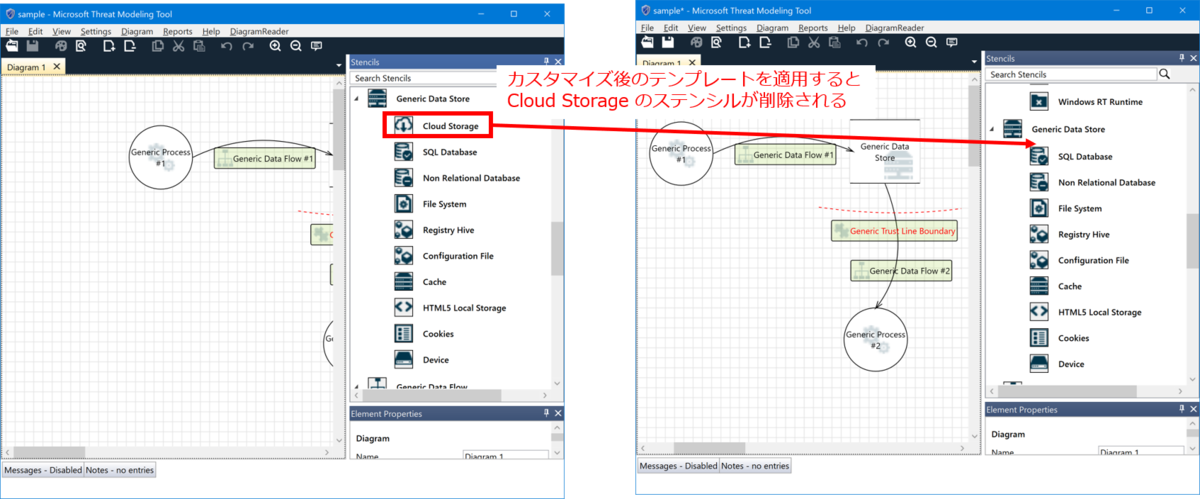Select SQL Database stencil in right window
Image resolution: width=1200 pixels, height=499 pixels.
click(x=1071, y=157)
